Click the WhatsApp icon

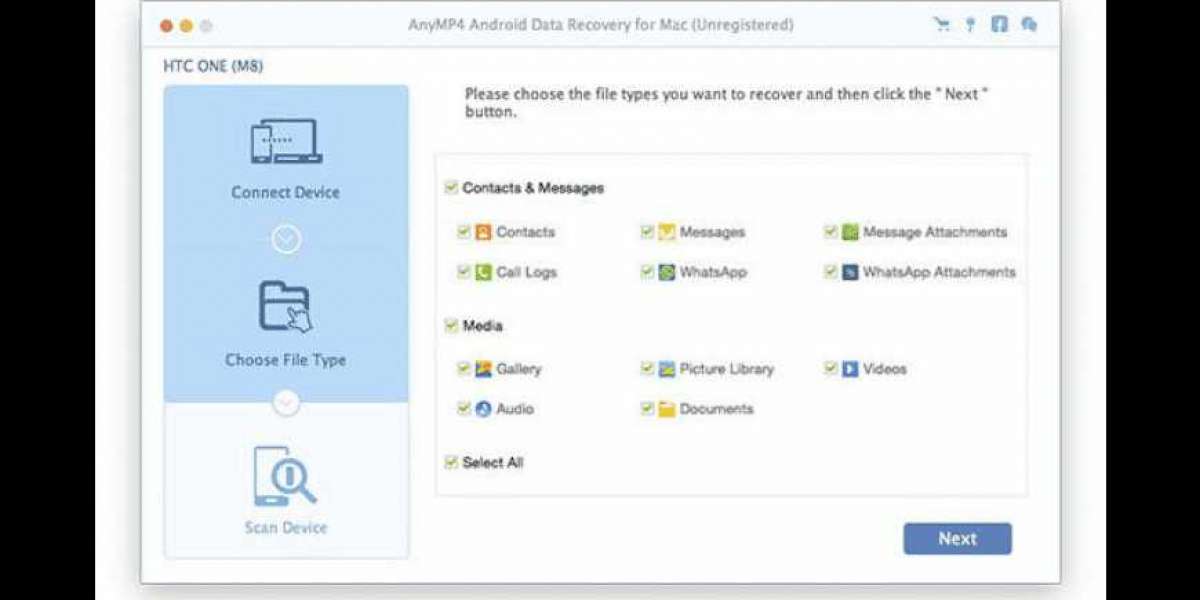(x=667, y=272)
